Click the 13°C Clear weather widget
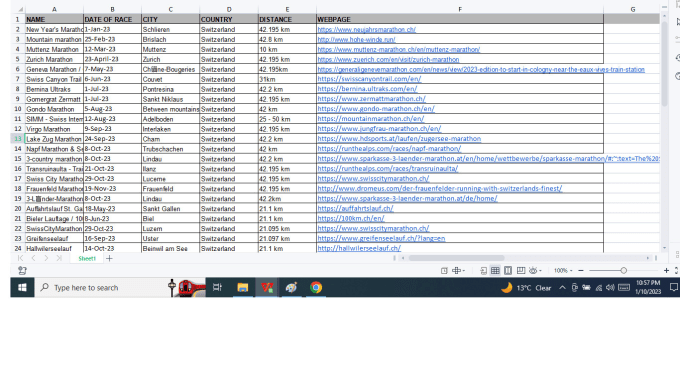The height and width of the screenshot is (382, 680). (526, 288)
